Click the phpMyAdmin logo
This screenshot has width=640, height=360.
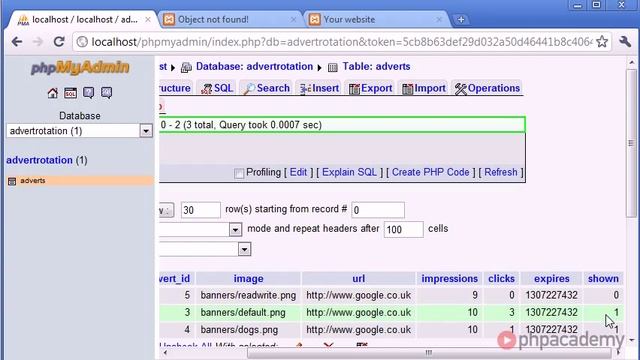pyautogui.click(x=80, y=68)
